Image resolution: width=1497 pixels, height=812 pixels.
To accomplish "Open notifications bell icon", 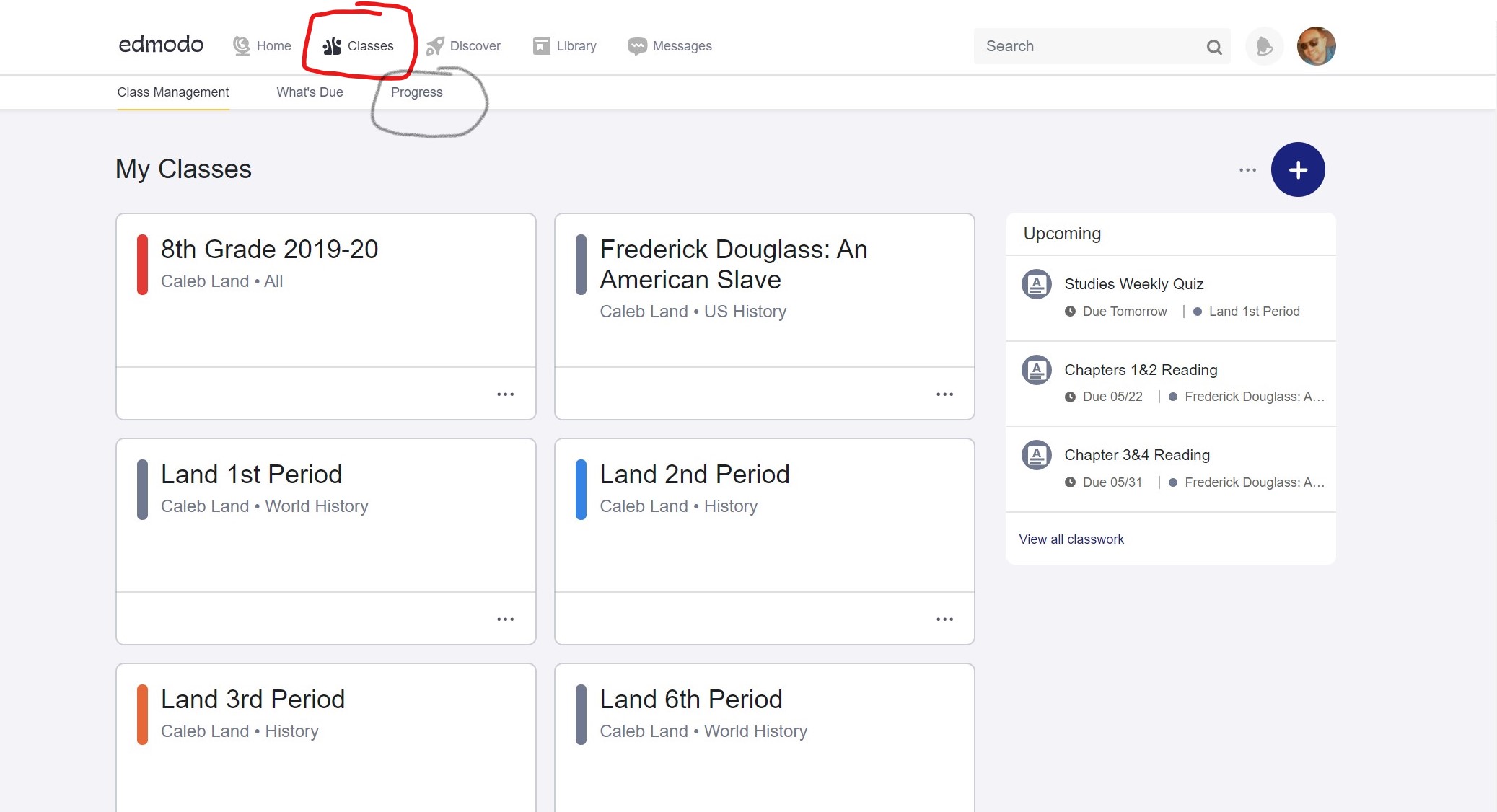I will (x=1264, y=46).
